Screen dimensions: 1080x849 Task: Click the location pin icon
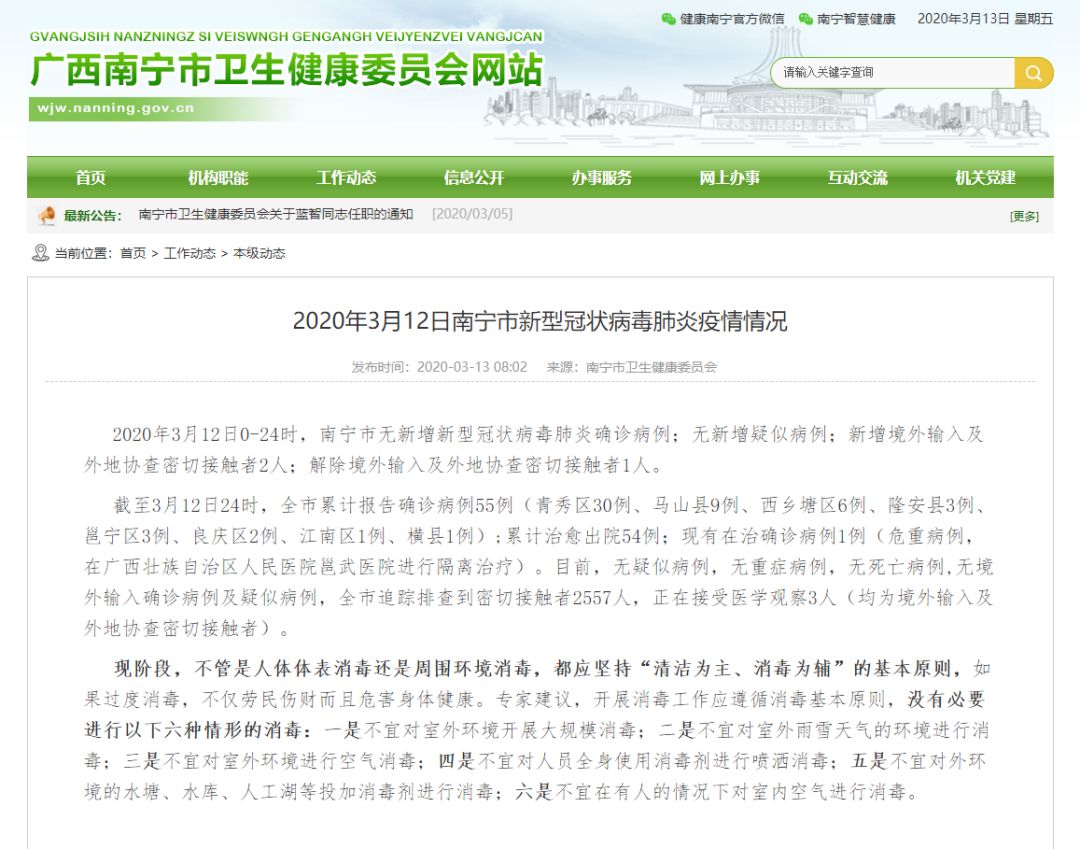(40, 253)
